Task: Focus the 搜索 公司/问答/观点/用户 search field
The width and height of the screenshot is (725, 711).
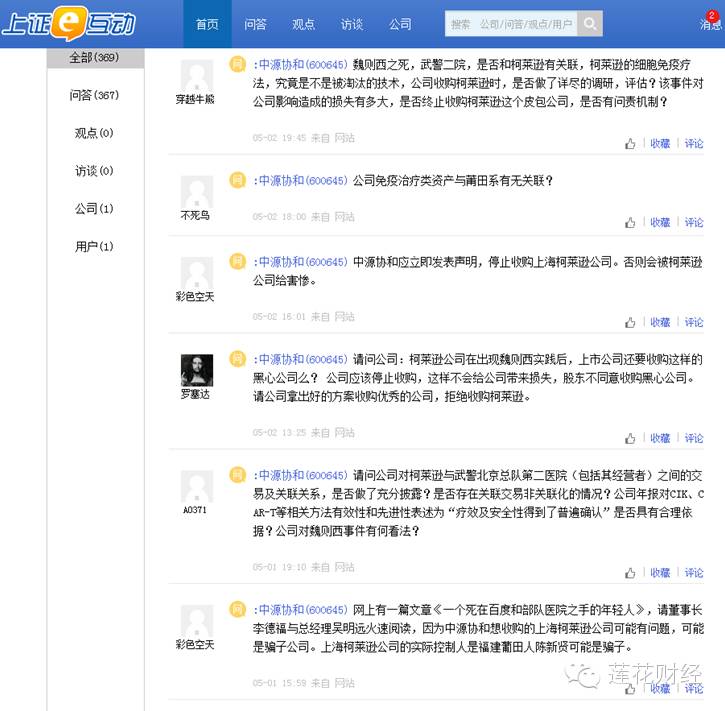Action: (x=511, y=23)
